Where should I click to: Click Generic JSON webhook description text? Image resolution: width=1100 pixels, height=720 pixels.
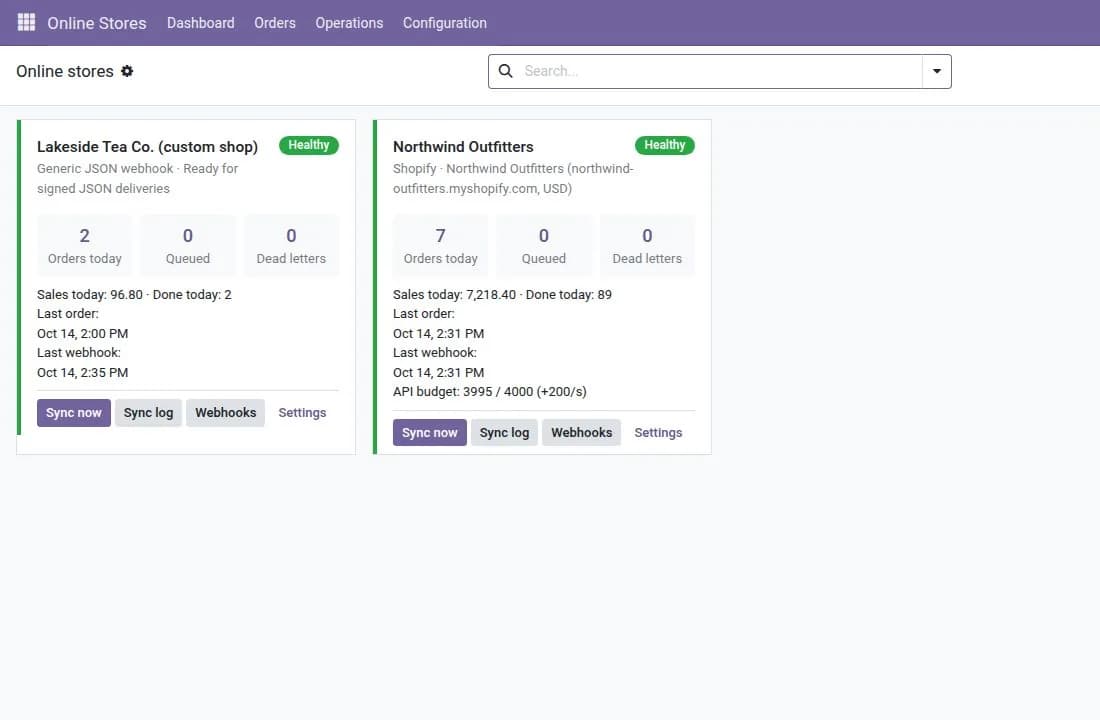click(x=138, y=178)
